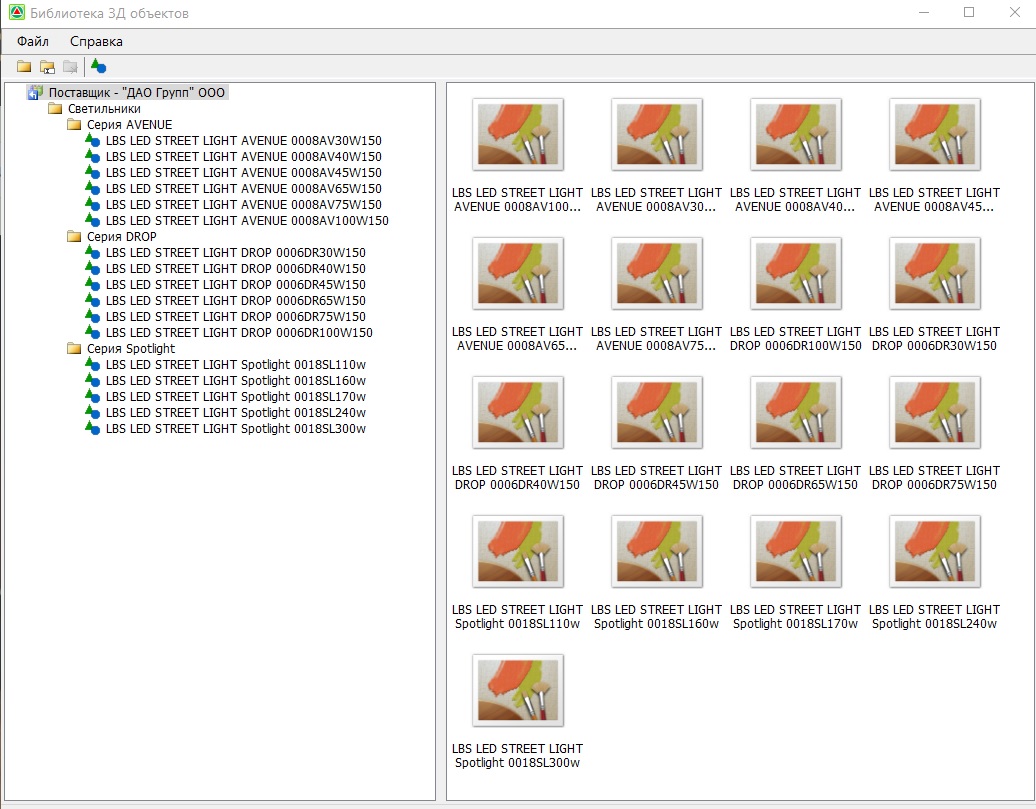This screenshot has height=809, width=1036.
Task: Select DROP 0006DR45W150 in the tree list
Action: [x=235, y=284]
